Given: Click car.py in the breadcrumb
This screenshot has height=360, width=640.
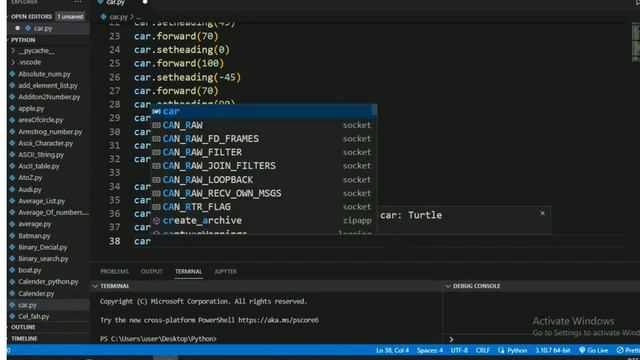Looking at the screenshot, I should click(x=118, y=17).
